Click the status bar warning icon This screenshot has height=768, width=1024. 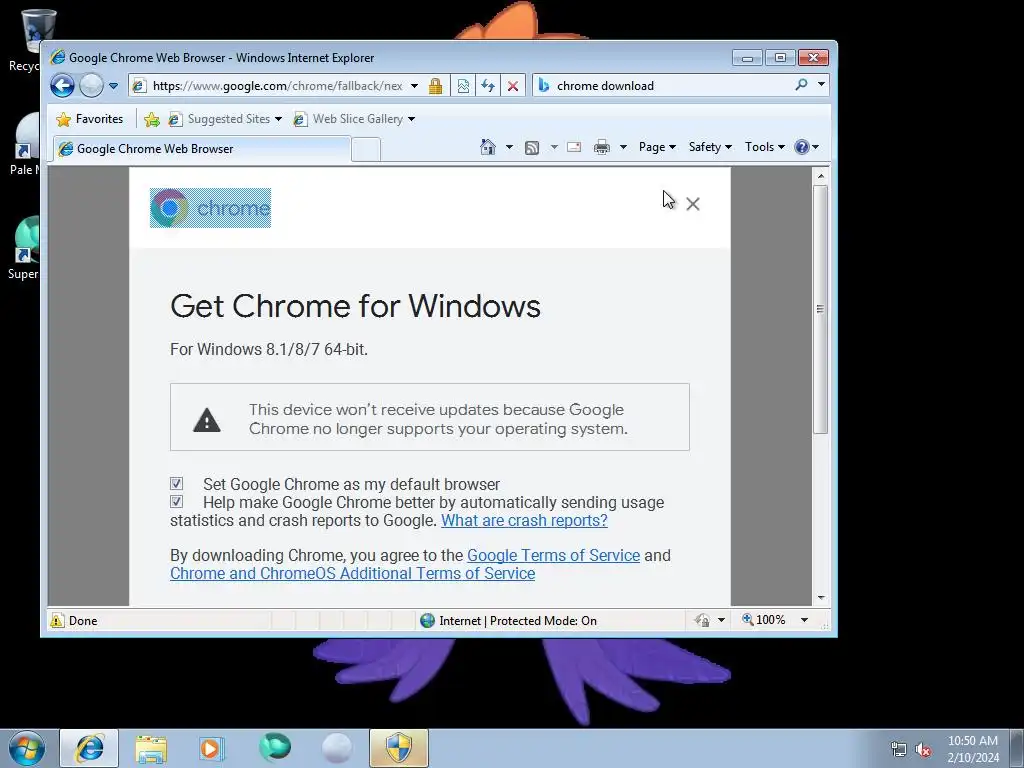[x=57, y=620]
